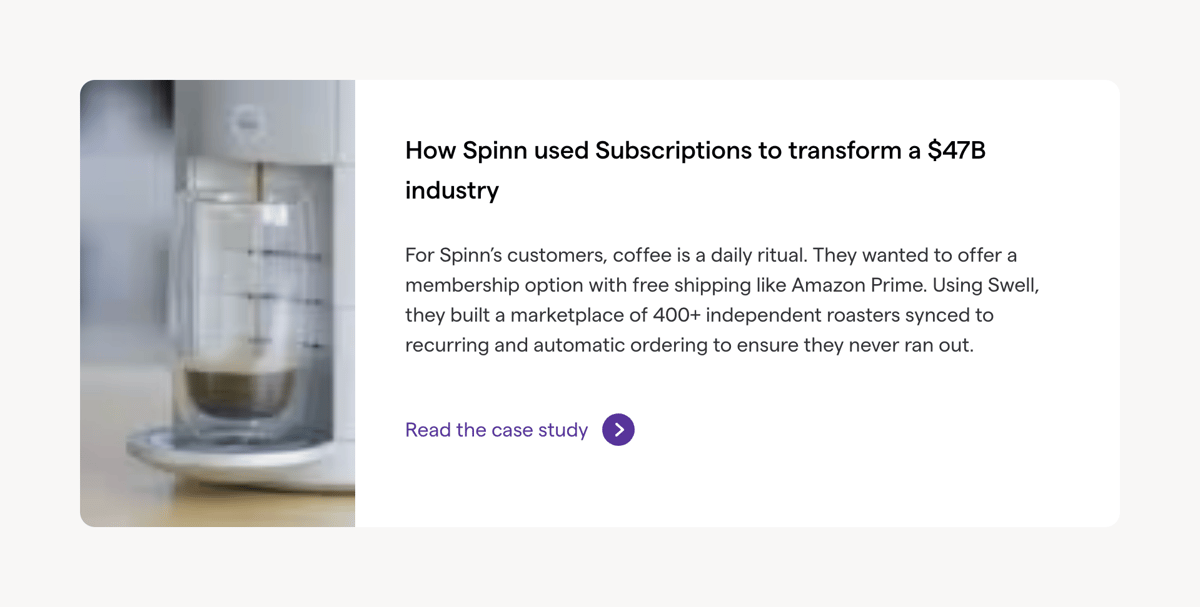The image size is (1200, 607).
Task: Click the round logo on the coffee machine
Action: point(245,123)
